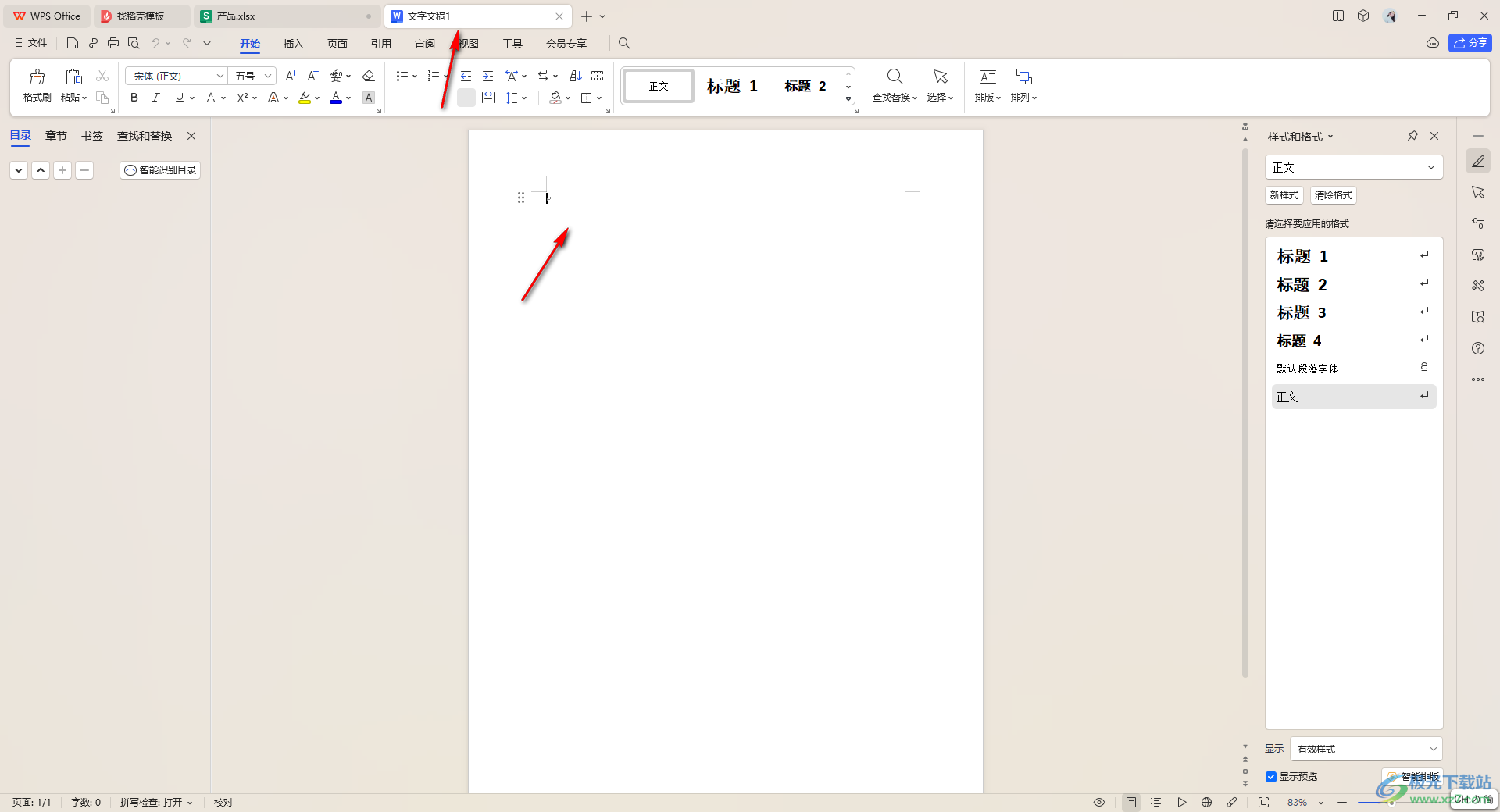
Task: Decrease font size with A- icon
Action: click(x=312, y=76)
